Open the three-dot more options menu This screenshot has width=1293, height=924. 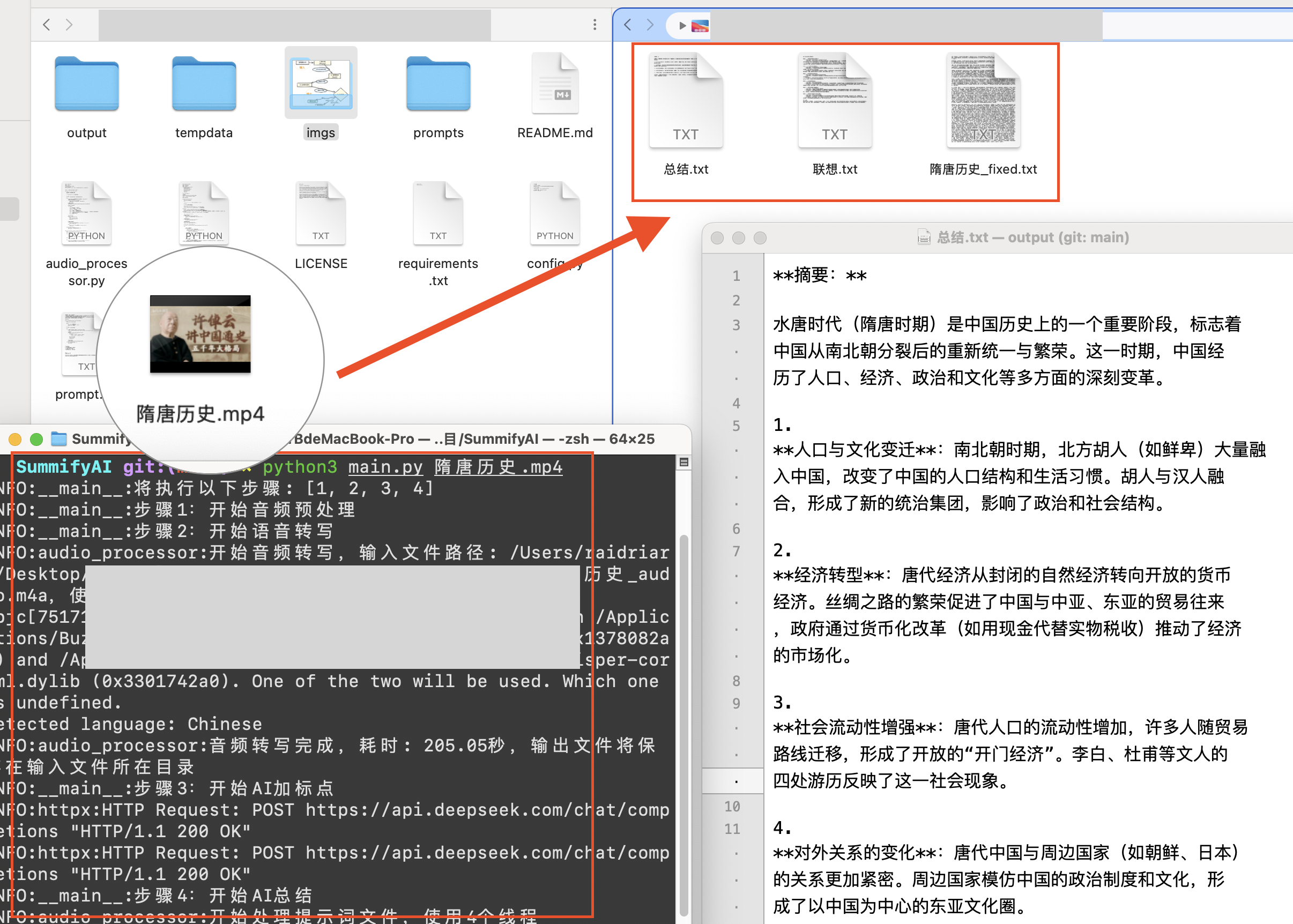click(x=595, y=25)
